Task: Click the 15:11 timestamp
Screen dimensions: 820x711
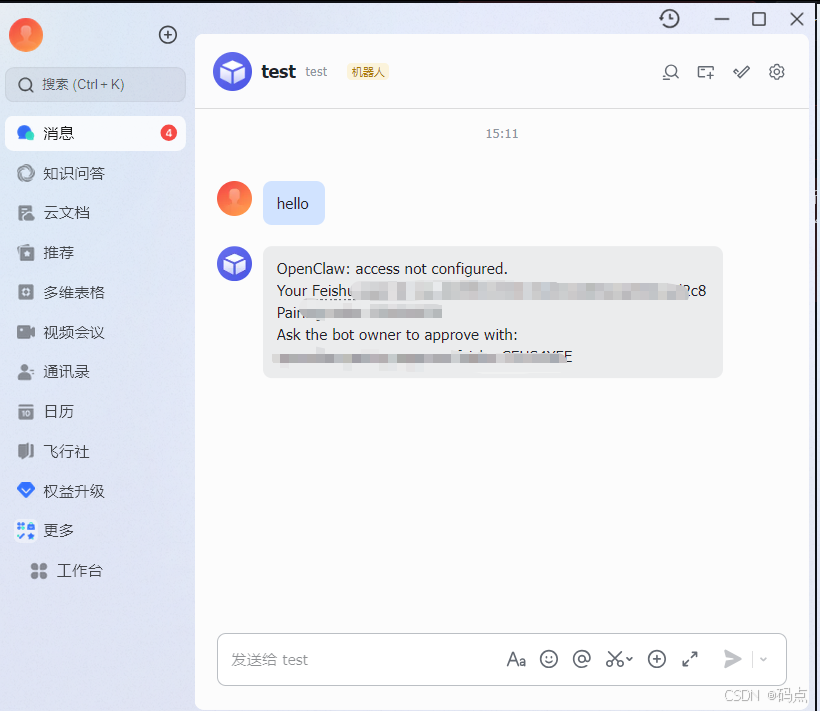Action: [x=502, y=134]
